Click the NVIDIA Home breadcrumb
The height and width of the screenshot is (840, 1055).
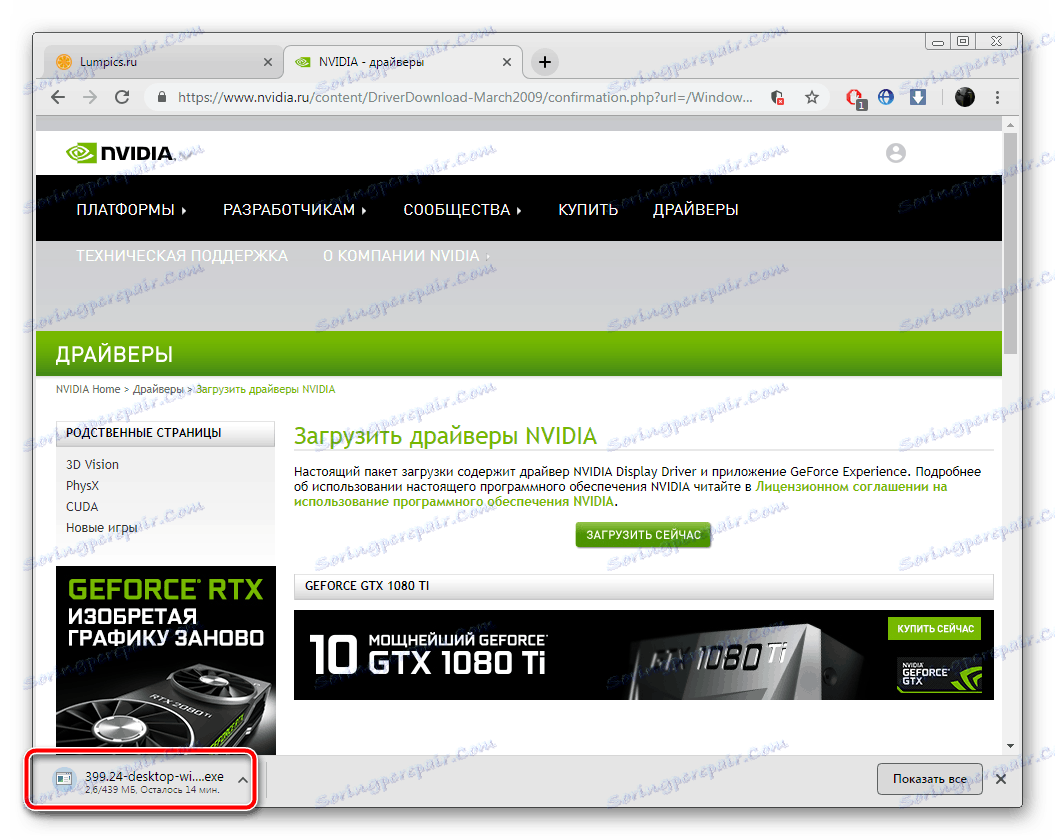[x=87, y=389]
